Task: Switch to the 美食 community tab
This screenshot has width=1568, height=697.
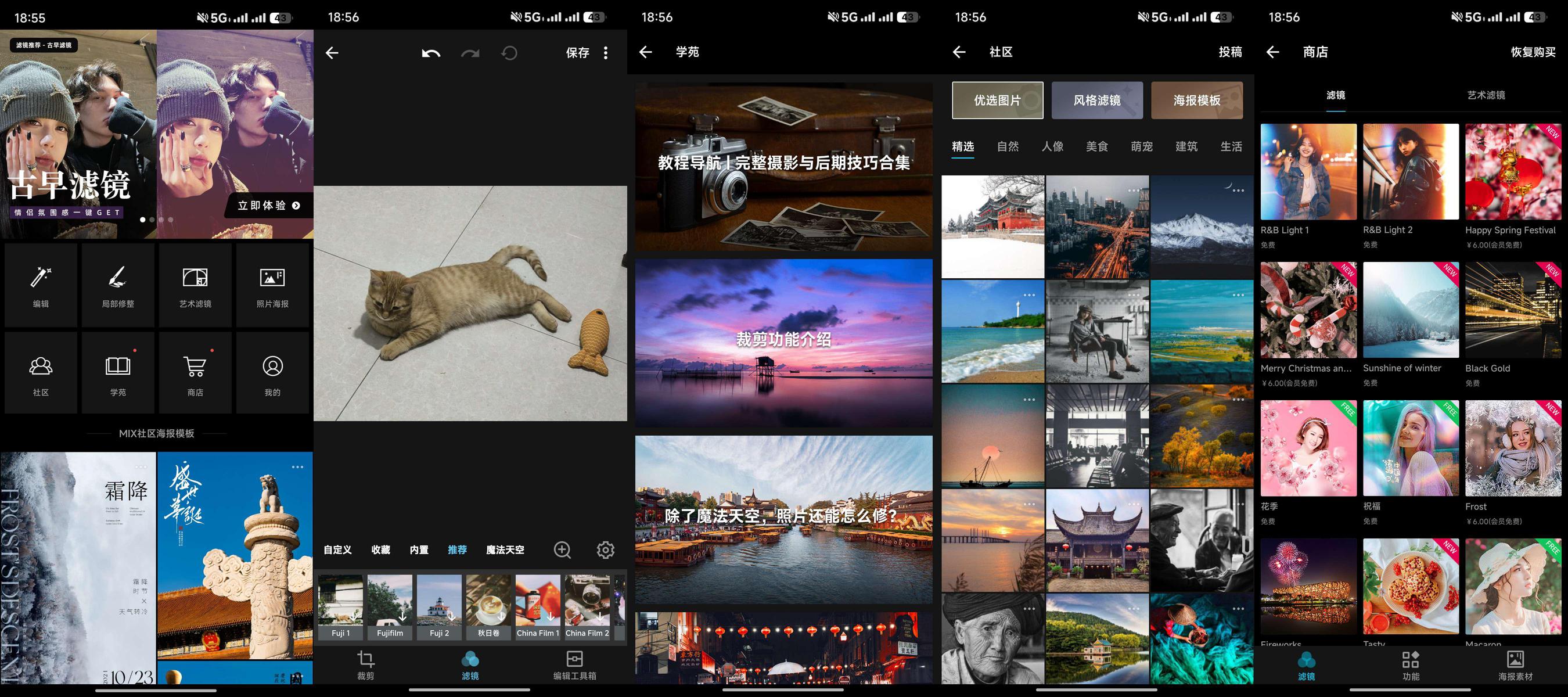Action: 1097,146
